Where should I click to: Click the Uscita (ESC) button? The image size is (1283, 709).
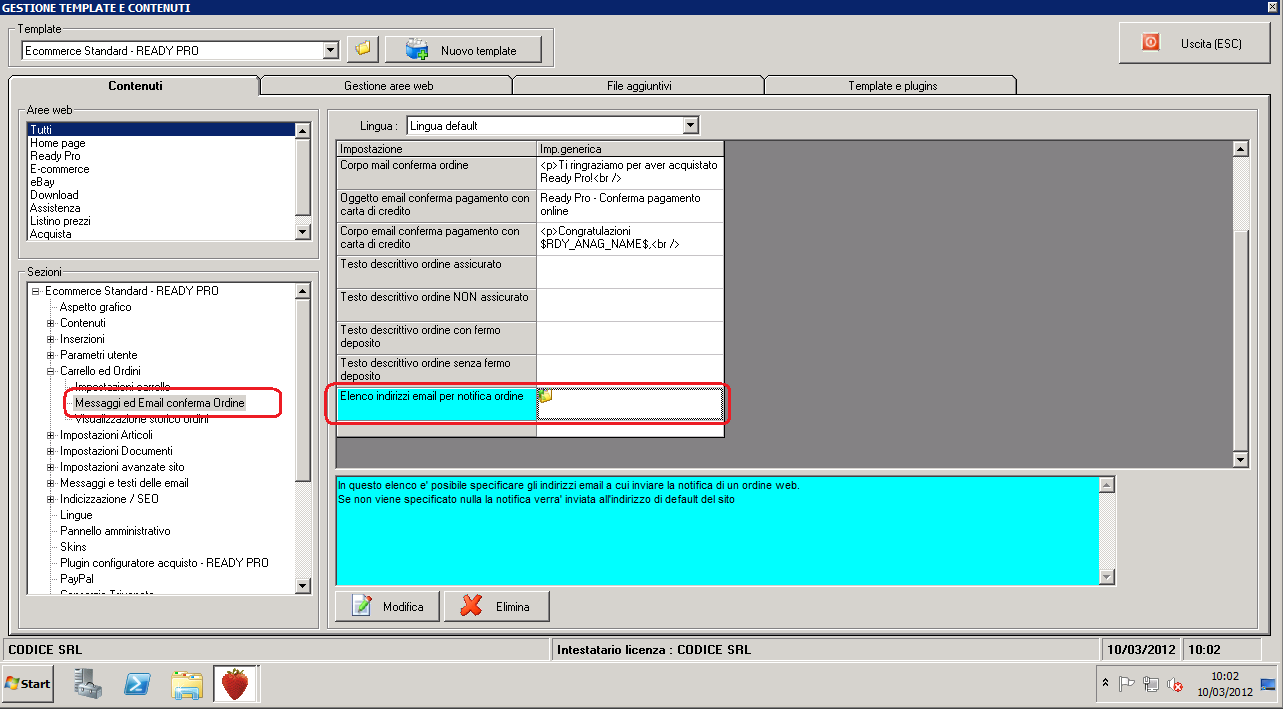coord(1195,43)
